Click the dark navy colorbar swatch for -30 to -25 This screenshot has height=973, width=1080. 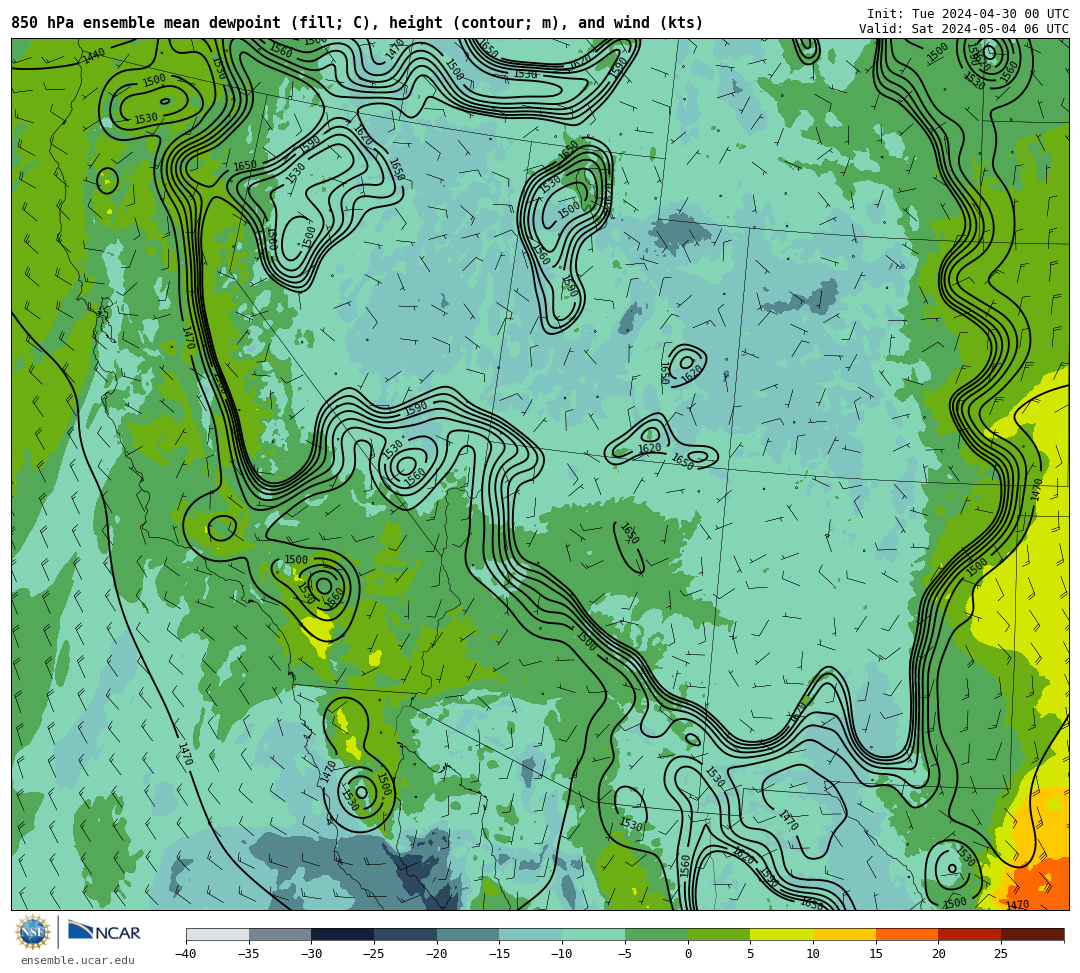(342, 934)
